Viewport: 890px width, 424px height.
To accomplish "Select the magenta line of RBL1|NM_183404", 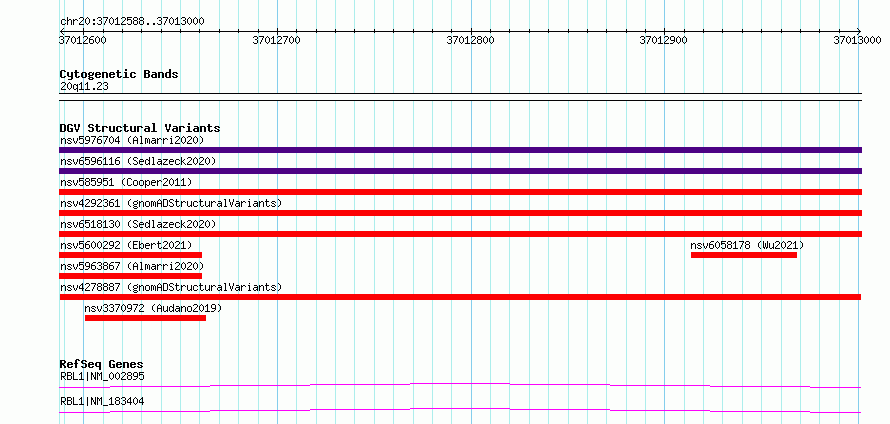I will (460, 410).
